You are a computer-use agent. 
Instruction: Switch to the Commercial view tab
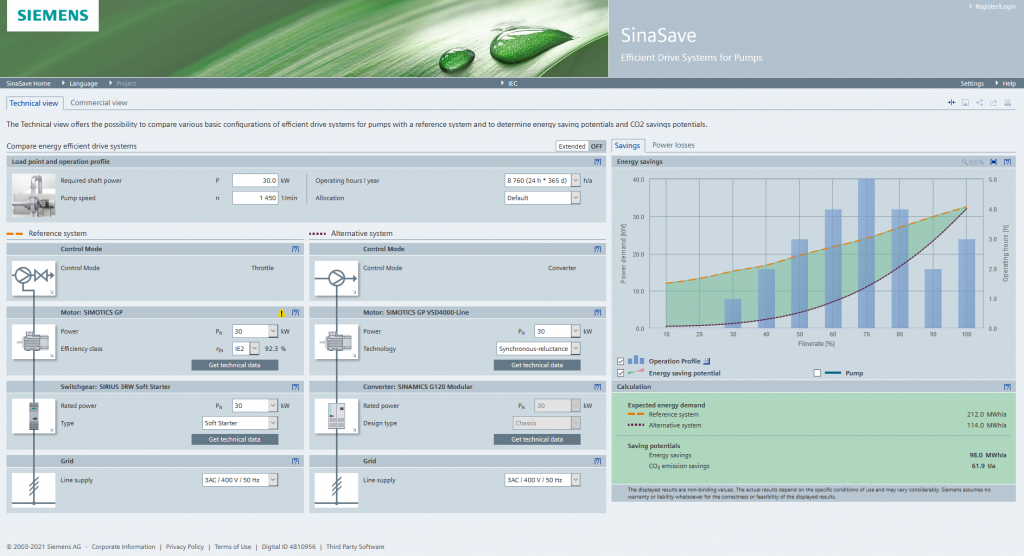click(99, 103)
